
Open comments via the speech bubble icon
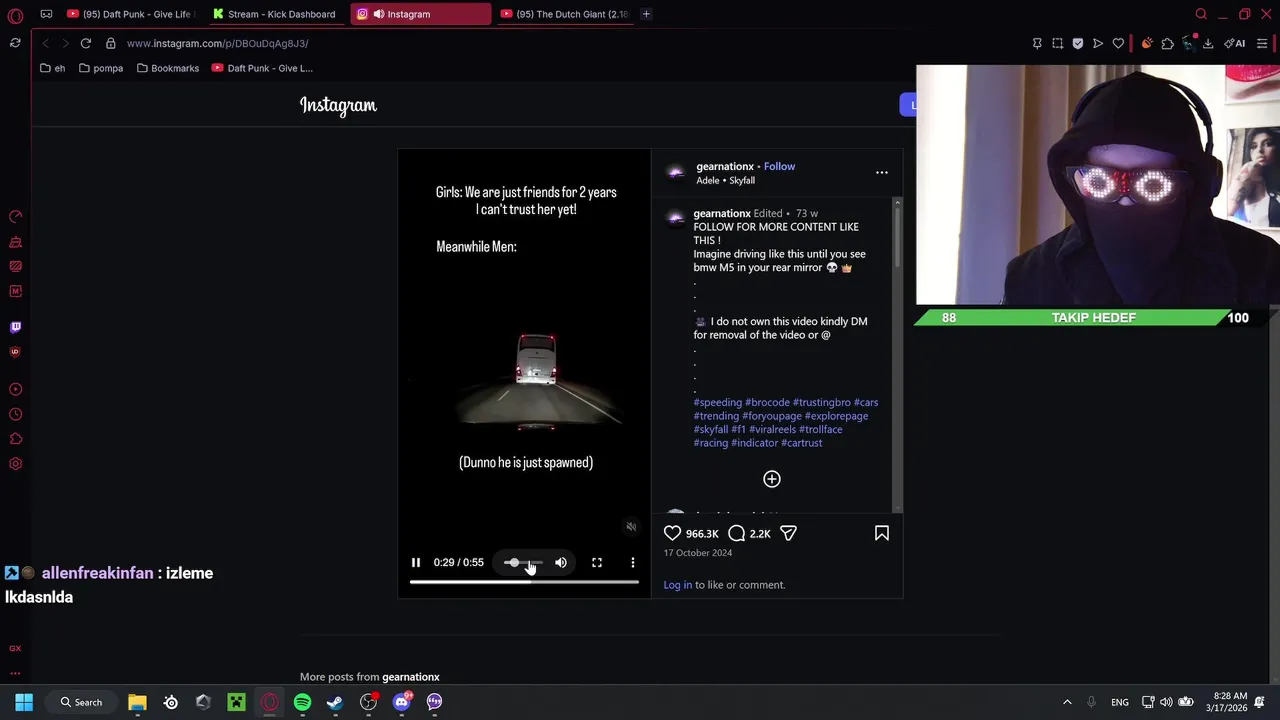(737, 533)
